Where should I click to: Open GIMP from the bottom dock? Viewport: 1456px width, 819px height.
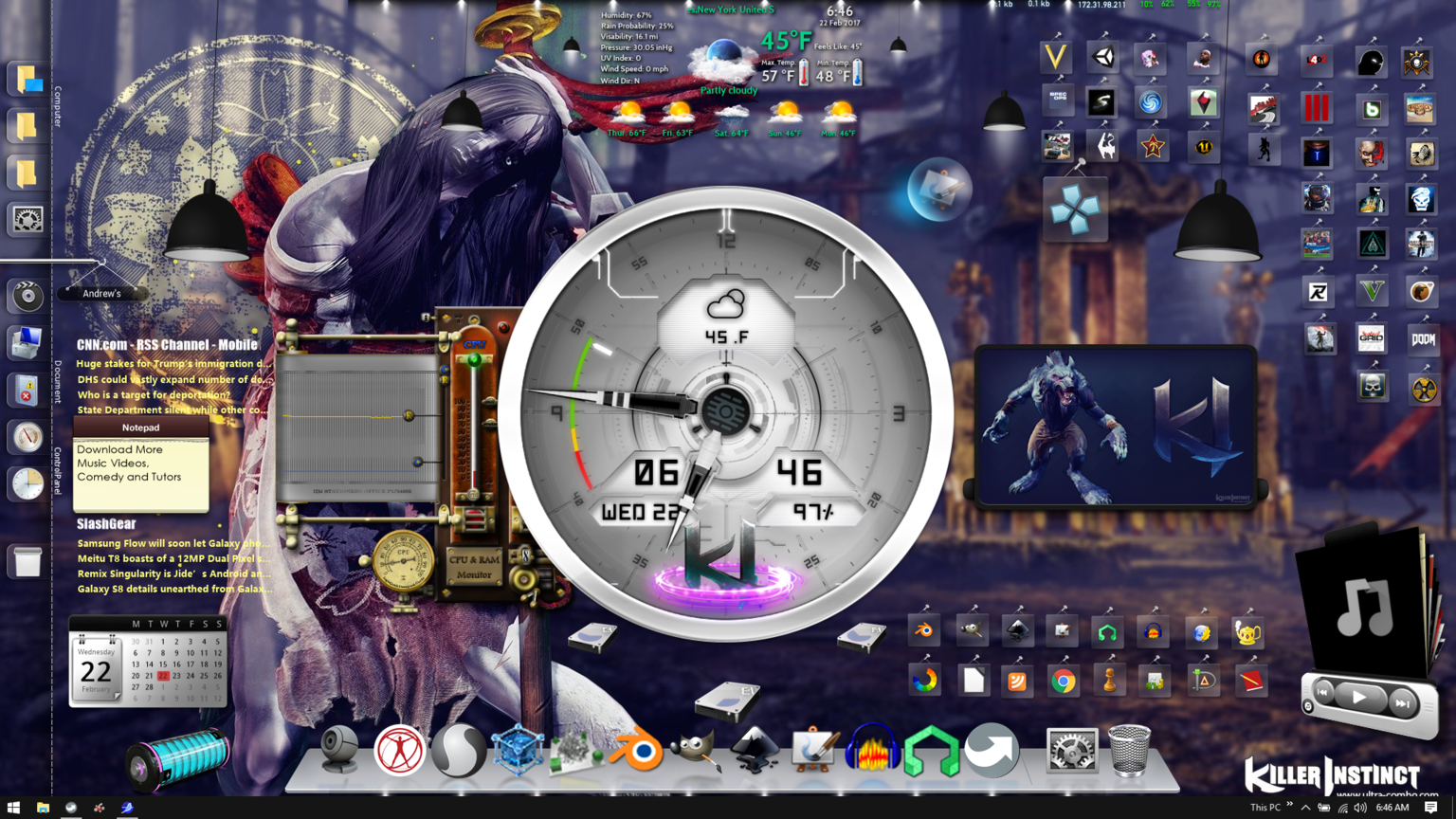pyautogui.click(x=695, y=753)
